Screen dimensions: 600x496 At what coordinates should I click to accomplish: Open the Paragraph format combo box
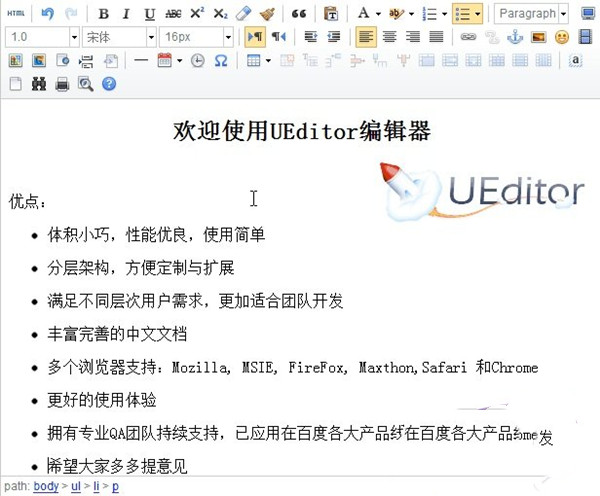coord(531,14)
